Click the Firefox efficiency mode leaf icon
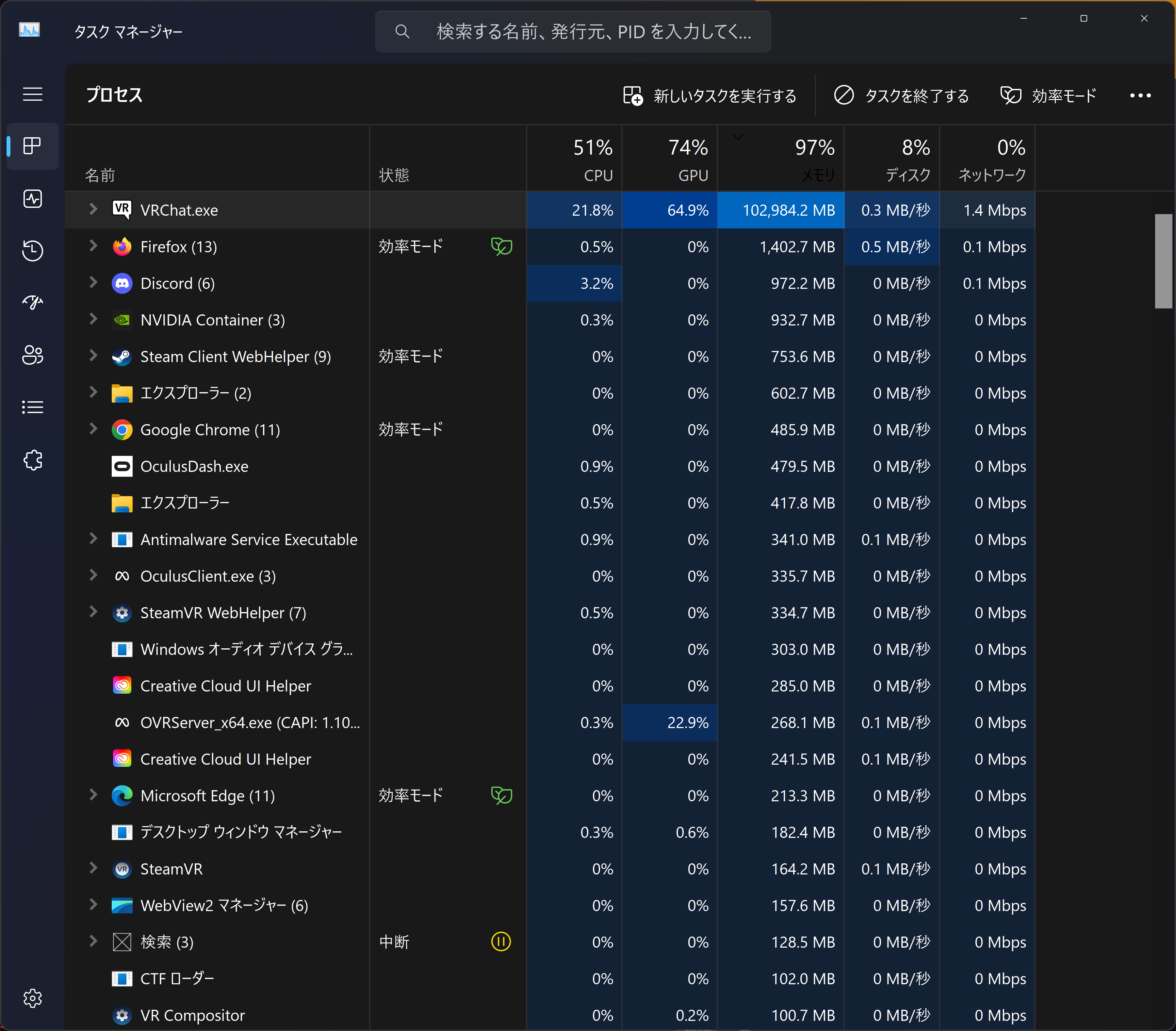 501,246
